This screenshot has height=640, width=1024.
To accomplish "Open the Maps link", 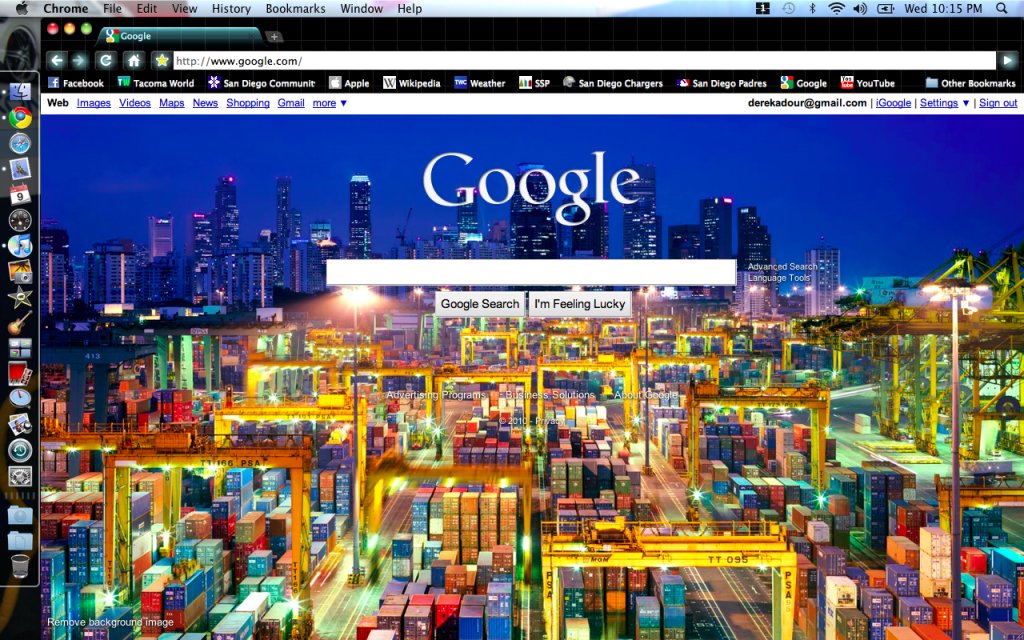I will pyautogui.click(x=172, y=103).
